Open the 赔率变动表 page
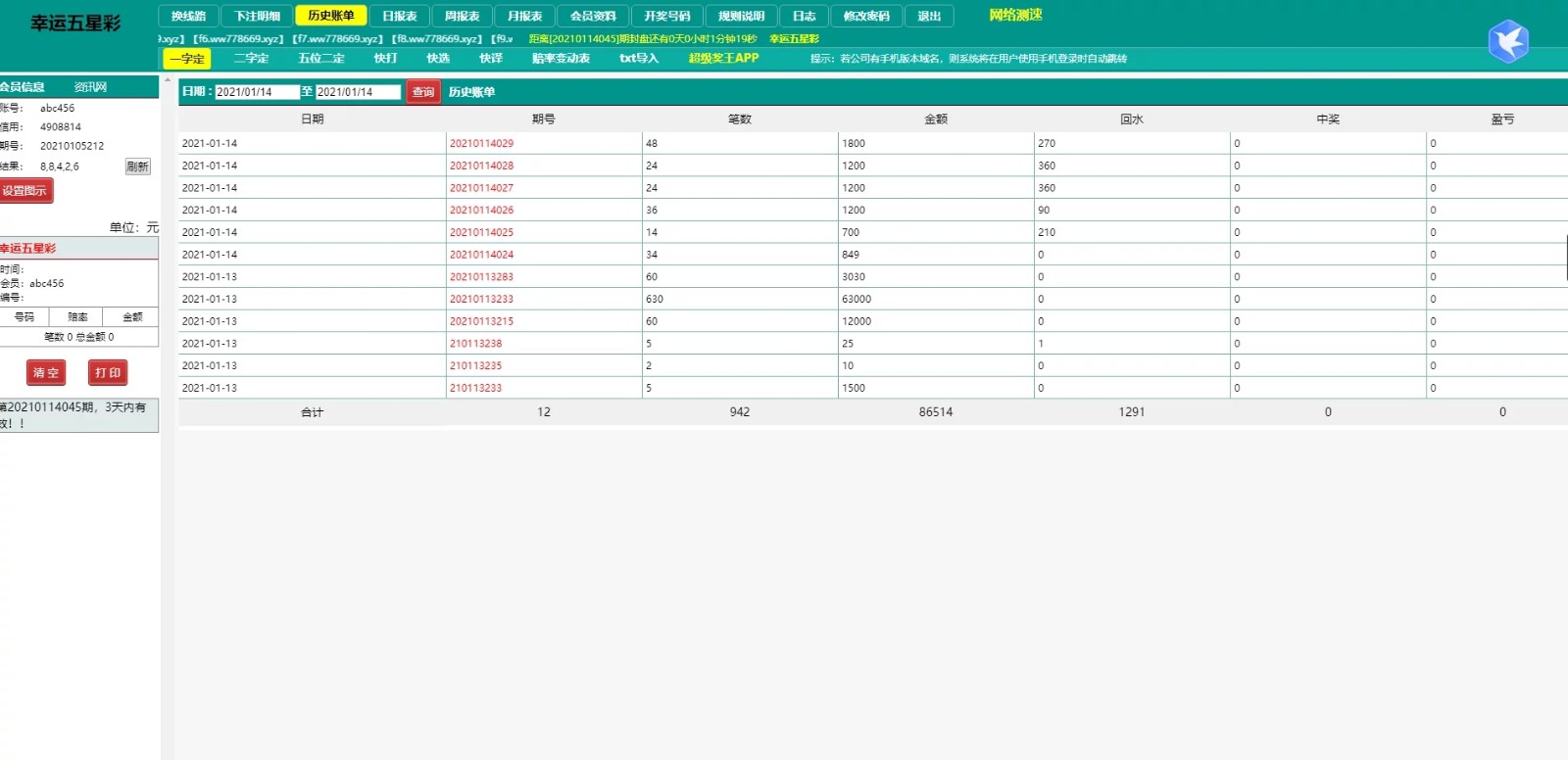The image size is (1568, 760). [x=561, y=59]
